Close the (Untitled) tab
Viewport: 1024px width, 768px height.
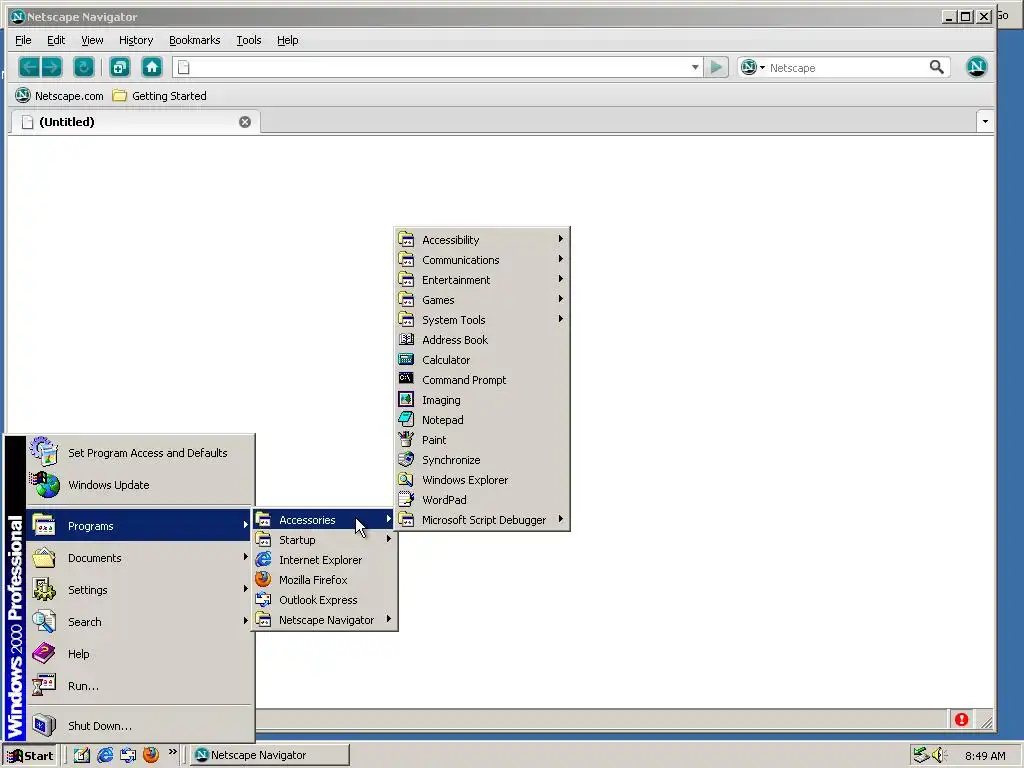click(245, 122)
